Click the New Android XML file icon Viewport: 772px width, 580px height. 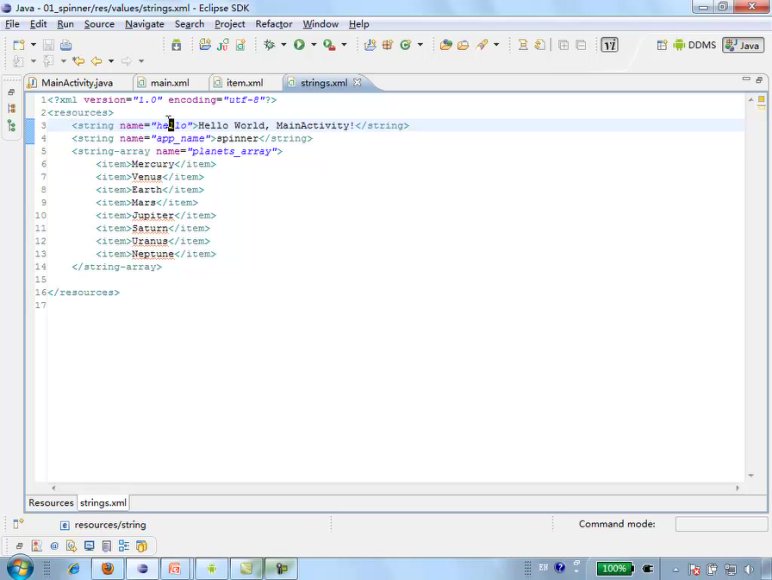click(x=240, y=45)
